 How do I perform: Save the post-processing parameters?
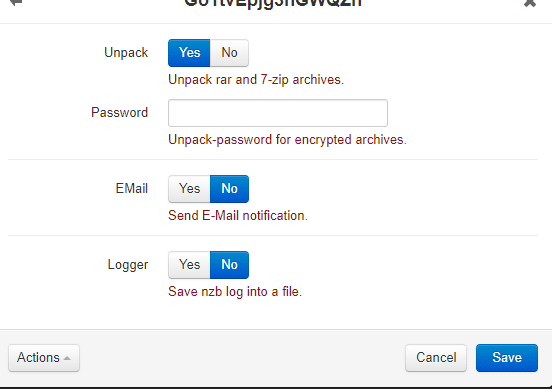[x=507, y=358]
